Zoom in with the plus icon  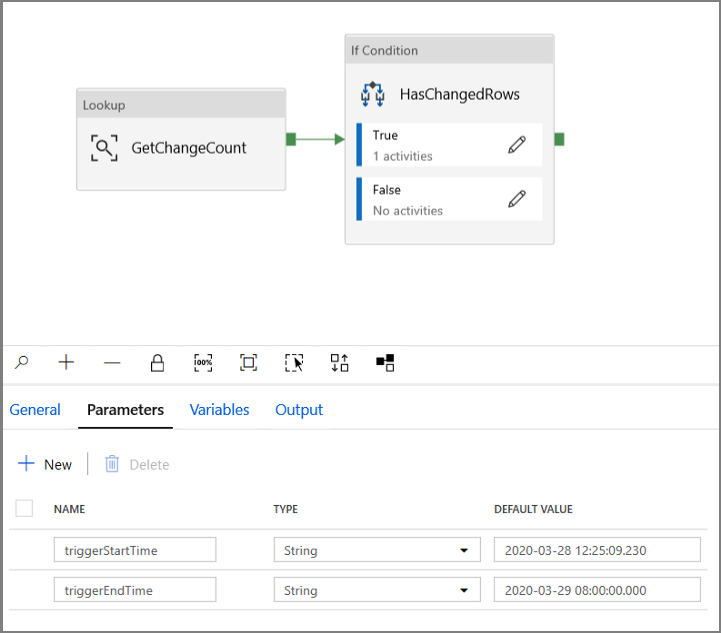click(x=66, y=363)
